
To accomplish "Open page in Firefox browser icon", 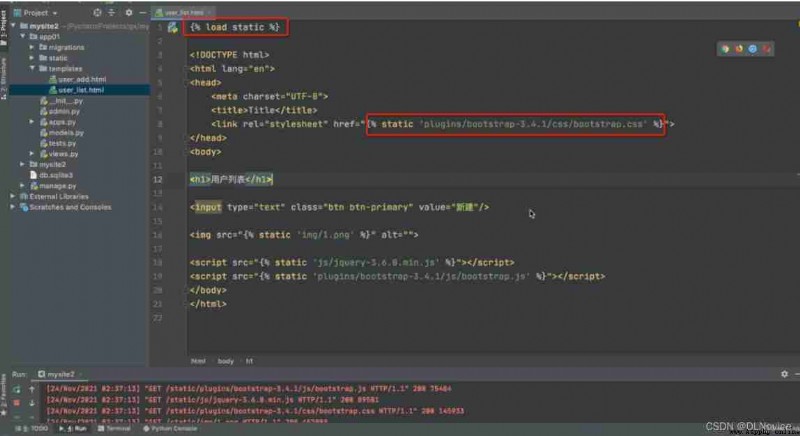I will point(739,49).
